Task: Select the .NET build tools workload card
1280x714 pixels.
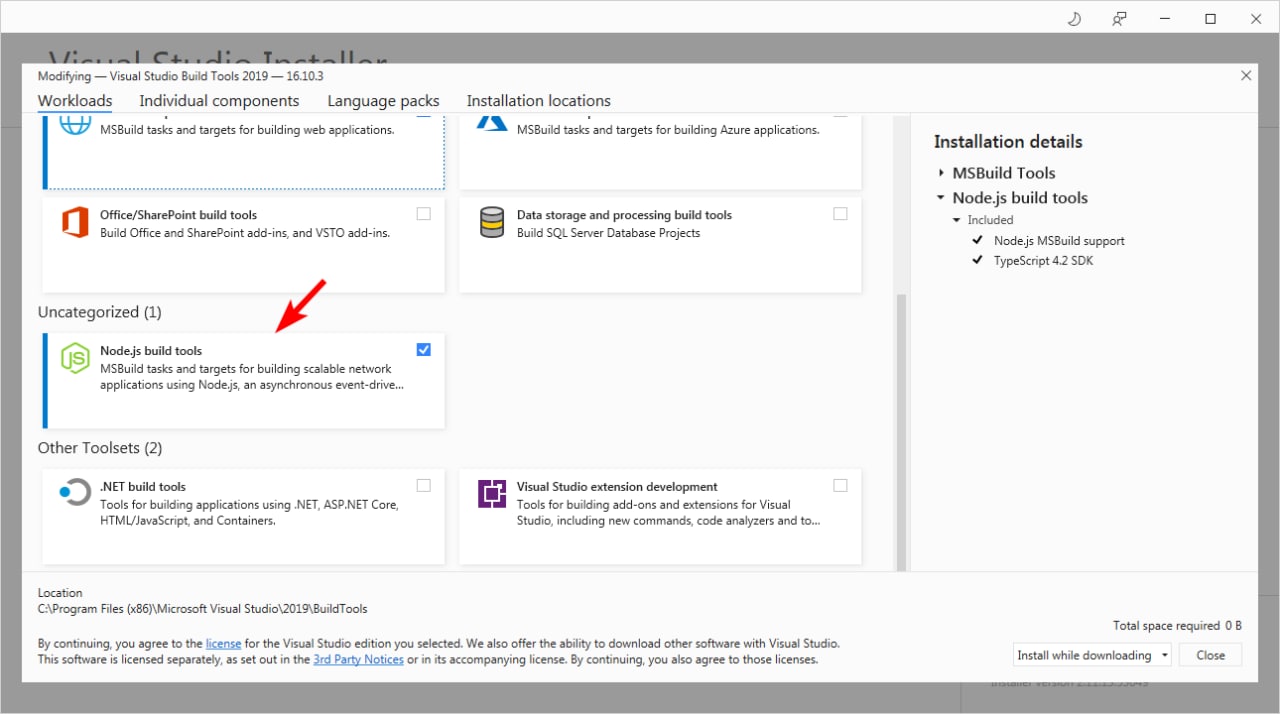Action: (244, 517)
